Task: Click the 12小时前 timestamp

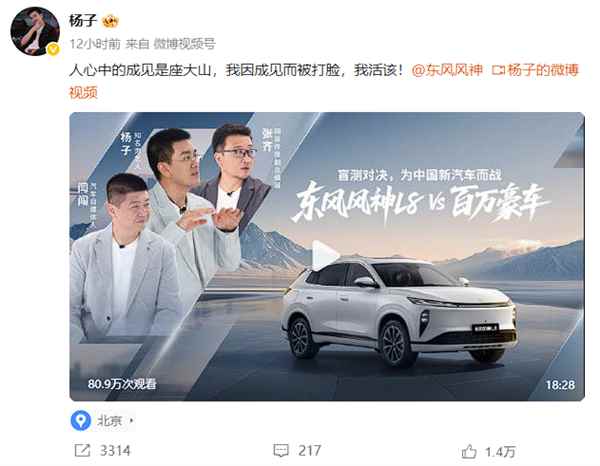Action: (95, 44)
